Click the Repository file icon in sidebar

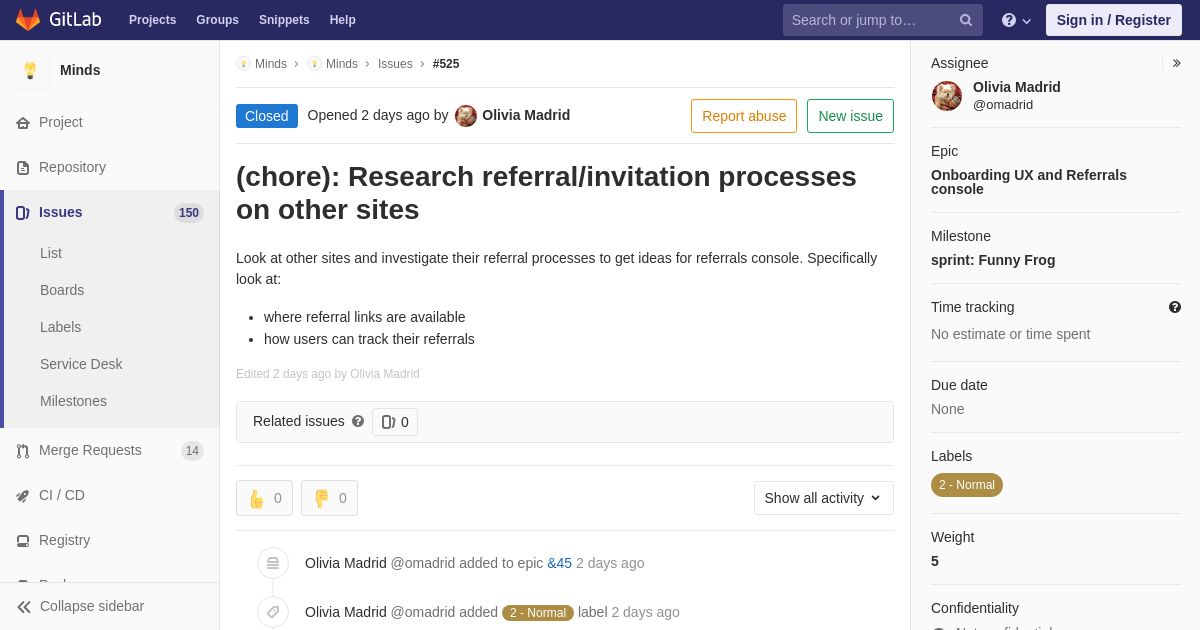pos(23,168)
